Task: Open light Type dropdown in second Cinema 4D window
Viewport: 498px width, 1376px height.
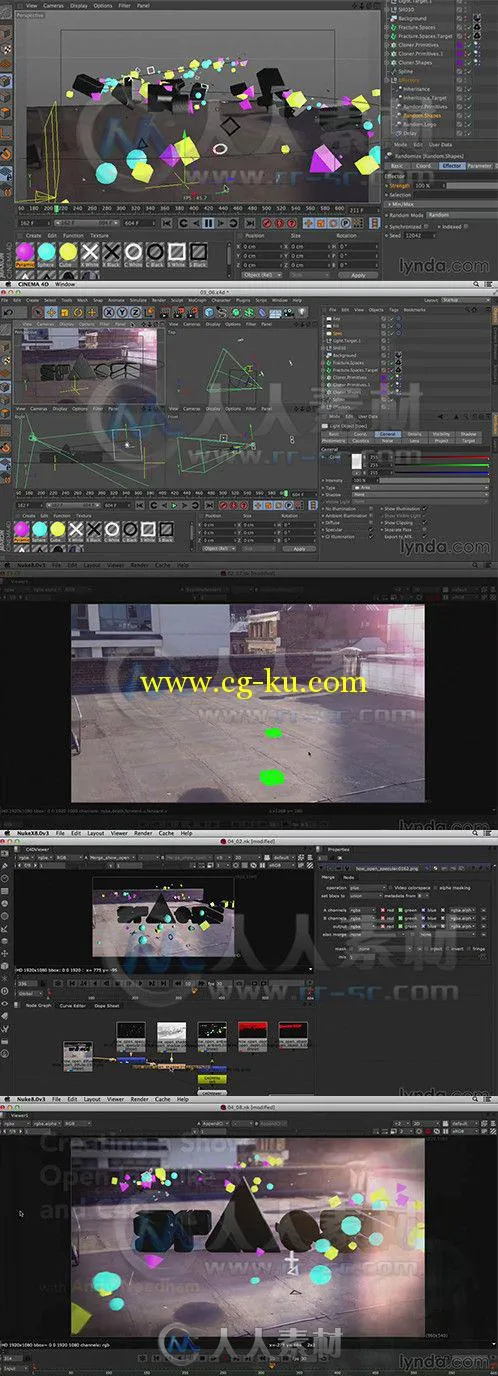Action: tap(420, 487)
